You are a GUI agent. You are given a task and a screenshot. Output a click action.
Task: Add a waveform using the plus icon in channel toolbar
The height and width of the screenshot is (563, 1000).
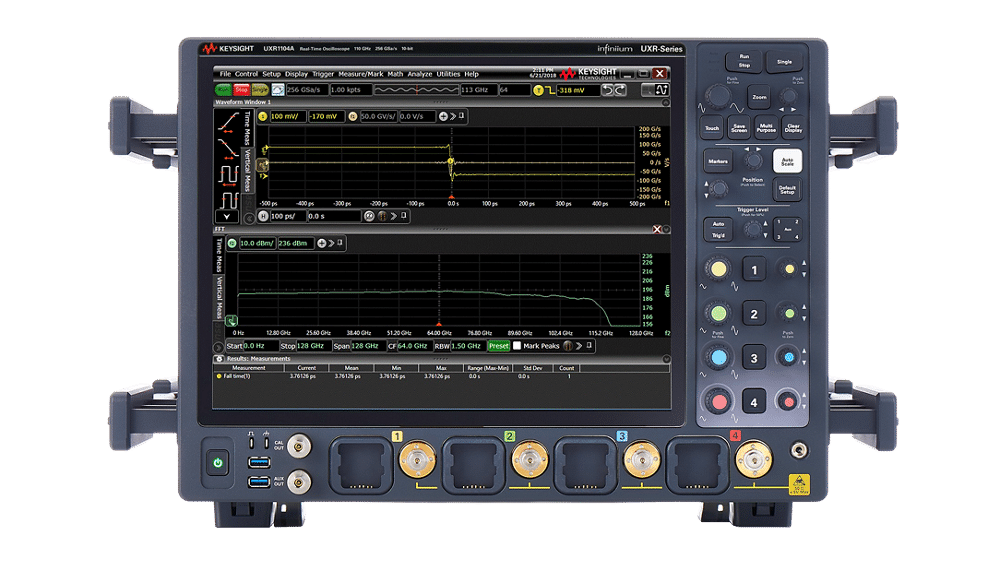pos(443,116)
